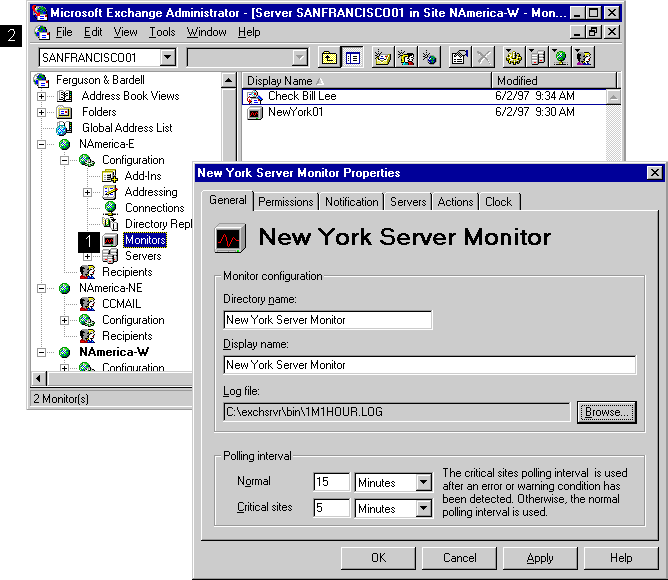668x580 pixels.
Task: Select the NAmerica-E site globe icon
Action: (x=64, y=144)
